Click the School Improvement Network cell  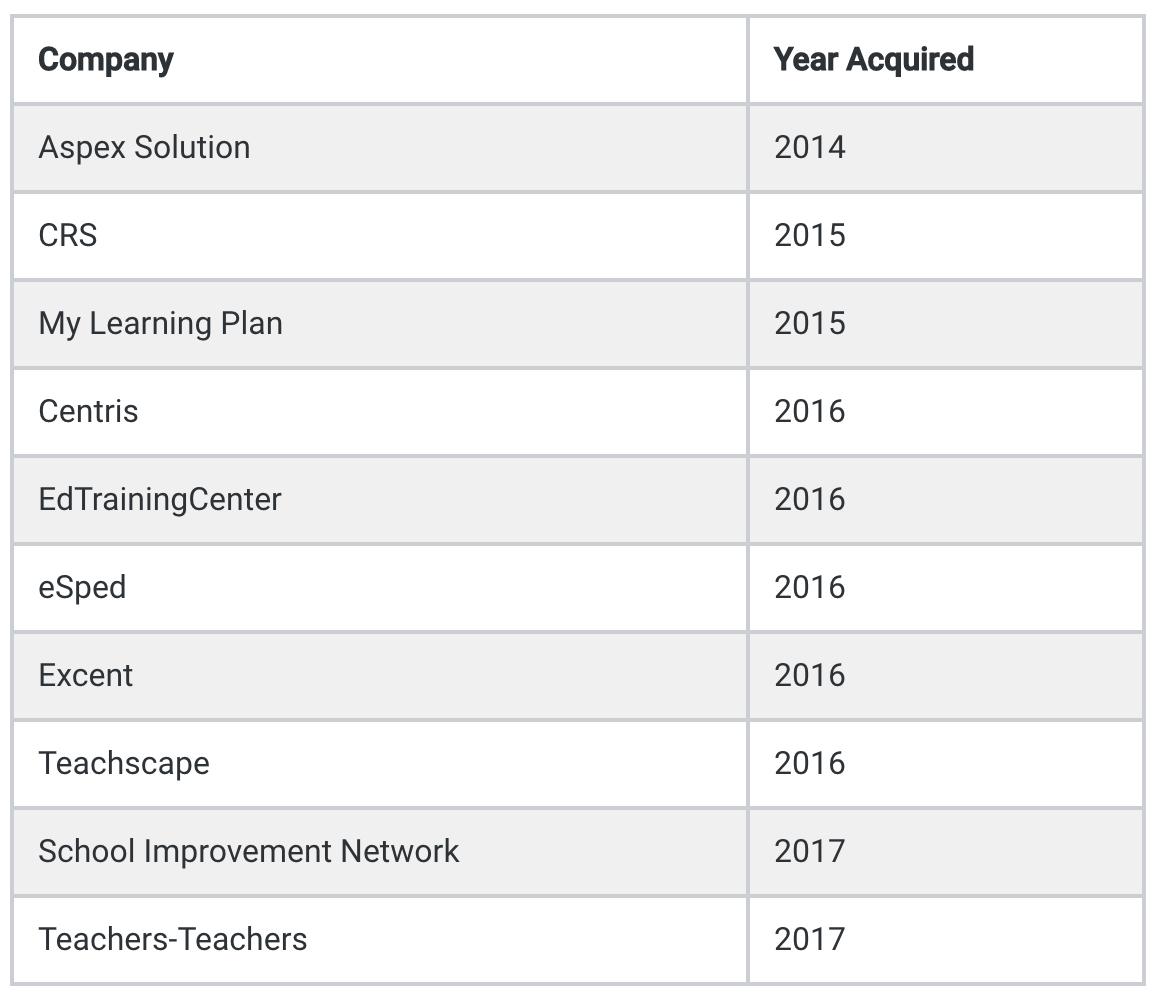tap(380, 851)
